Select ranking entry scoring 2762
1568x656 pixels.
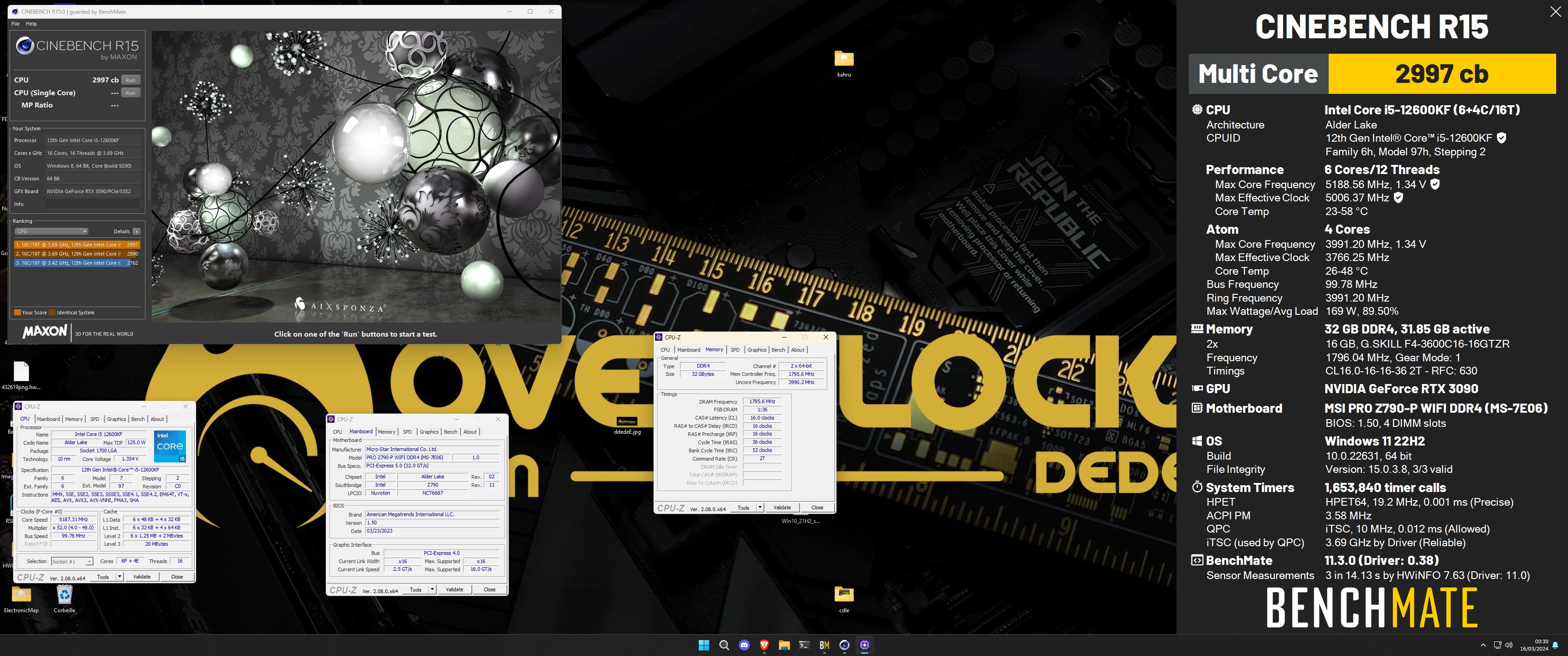point(77,263)
